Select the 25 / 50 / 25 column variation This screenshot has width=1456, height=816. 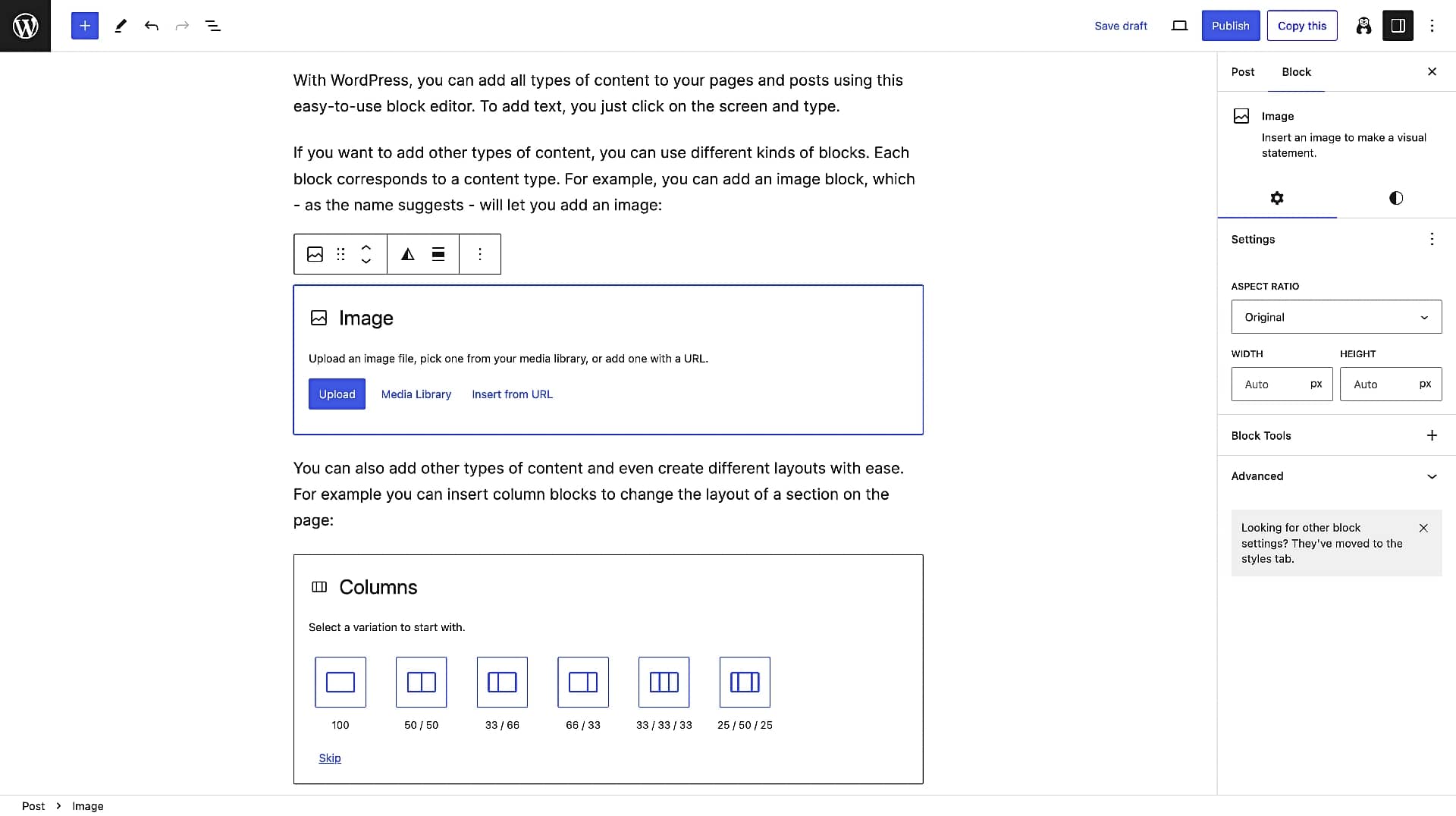[x=745, y=683]
